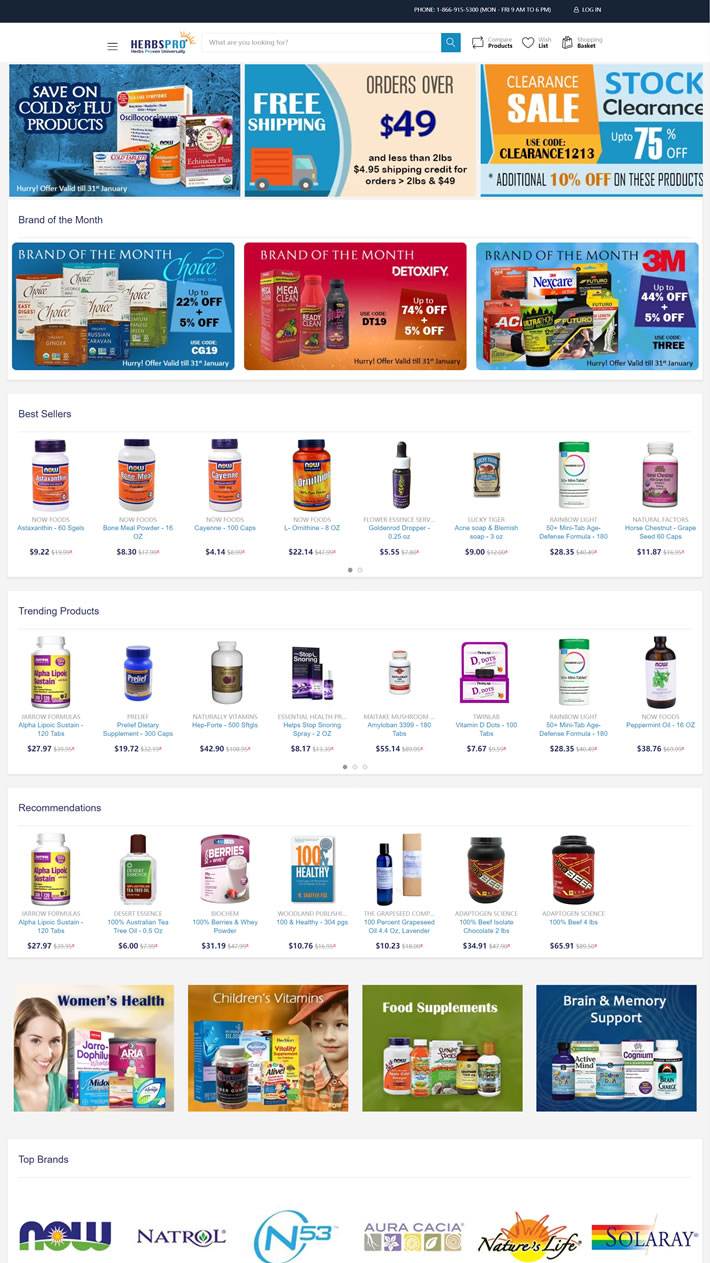This screenshot has width=710, height=1263.
Task: Open Compare Products icon
Action: tap(478, 43)
